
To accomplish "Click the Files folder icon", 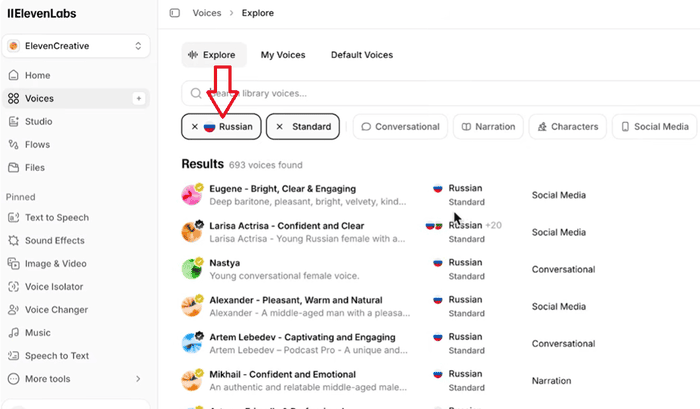I will pyautogui.click(x=14, y=167).
